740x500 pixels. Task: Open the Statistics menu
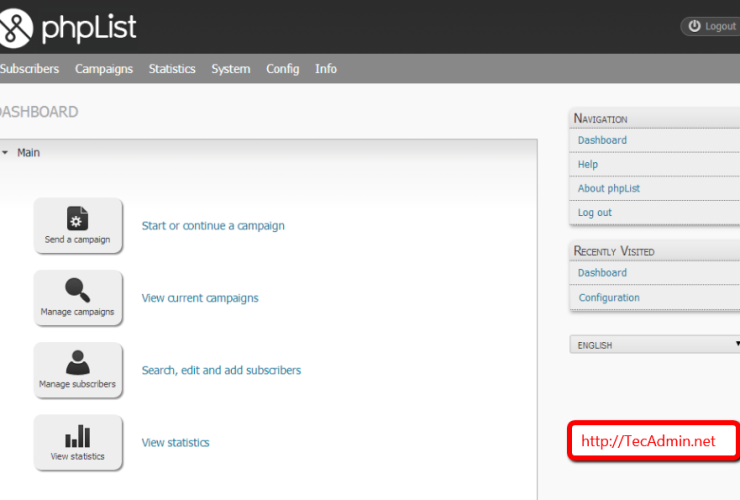[x=172, y=69]
